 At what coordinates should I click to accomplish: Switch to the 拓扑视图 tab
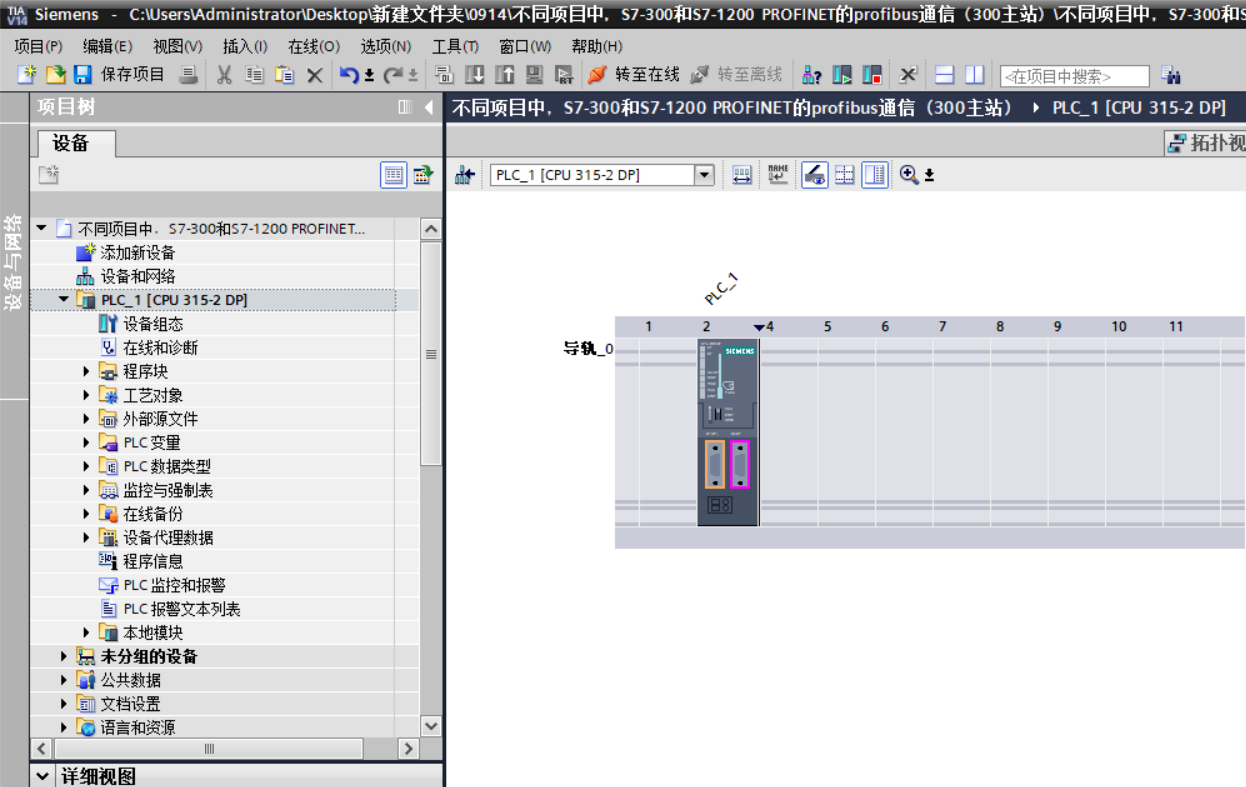pyautogui.click(x=1206, y=143)
